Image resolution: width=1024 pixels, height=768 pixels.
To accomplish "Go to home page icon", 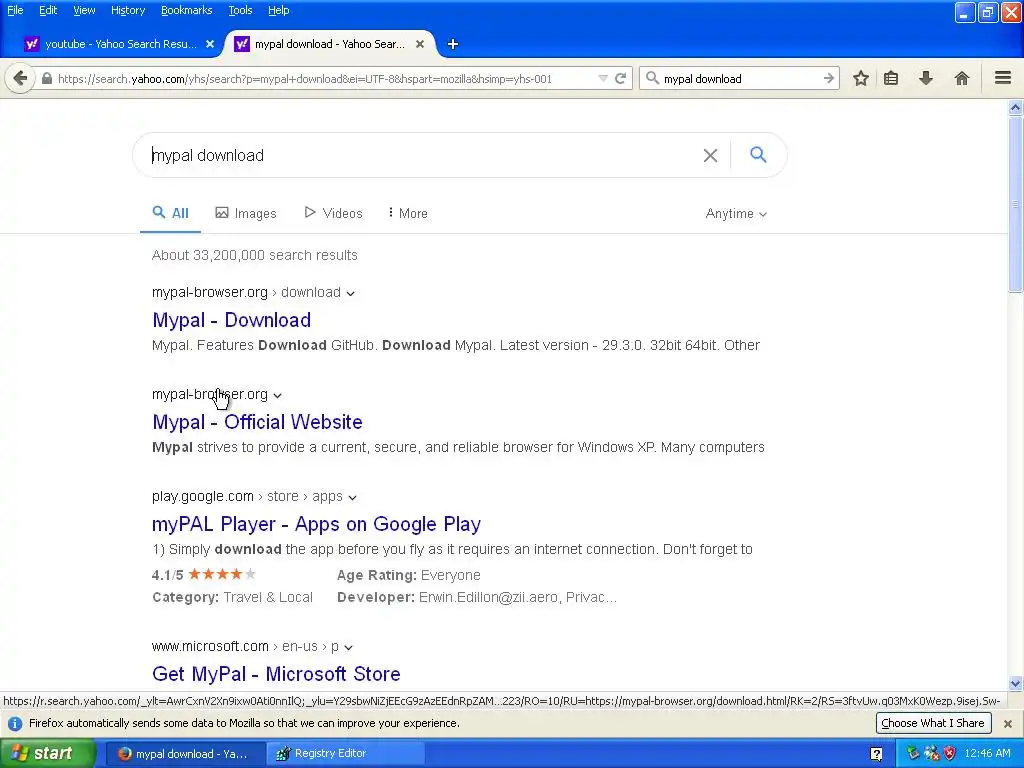I will pos(961,79).
